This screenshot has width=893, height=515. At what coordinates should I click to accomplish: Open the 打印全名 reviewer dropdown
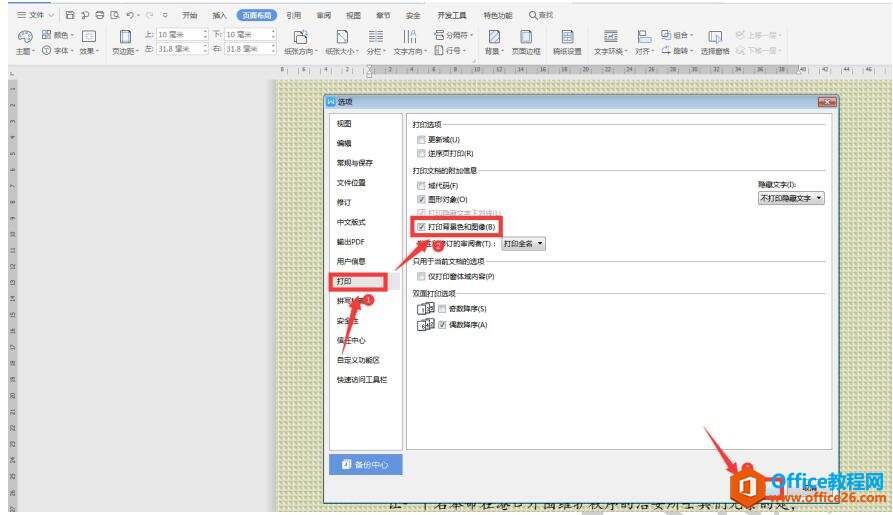click(523, 244)
